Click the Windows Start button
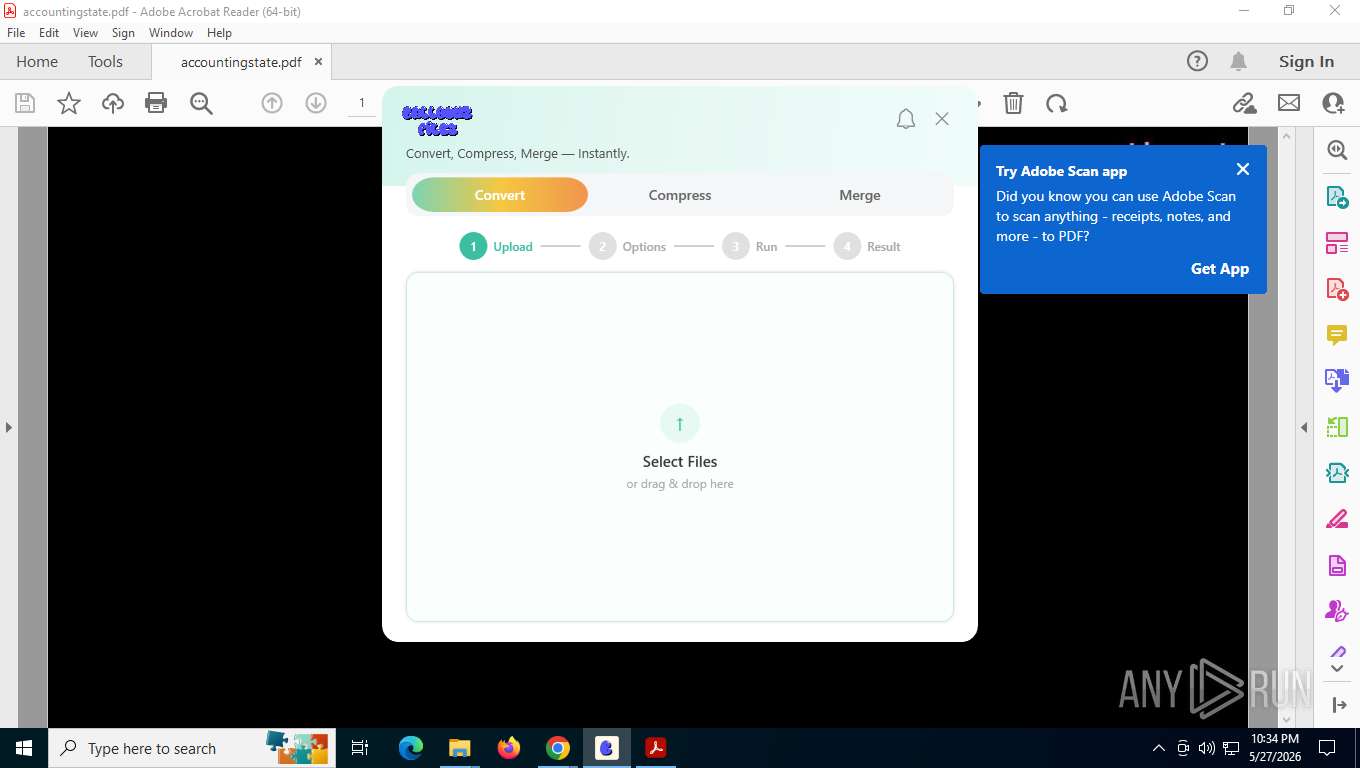 pos(24,748)
